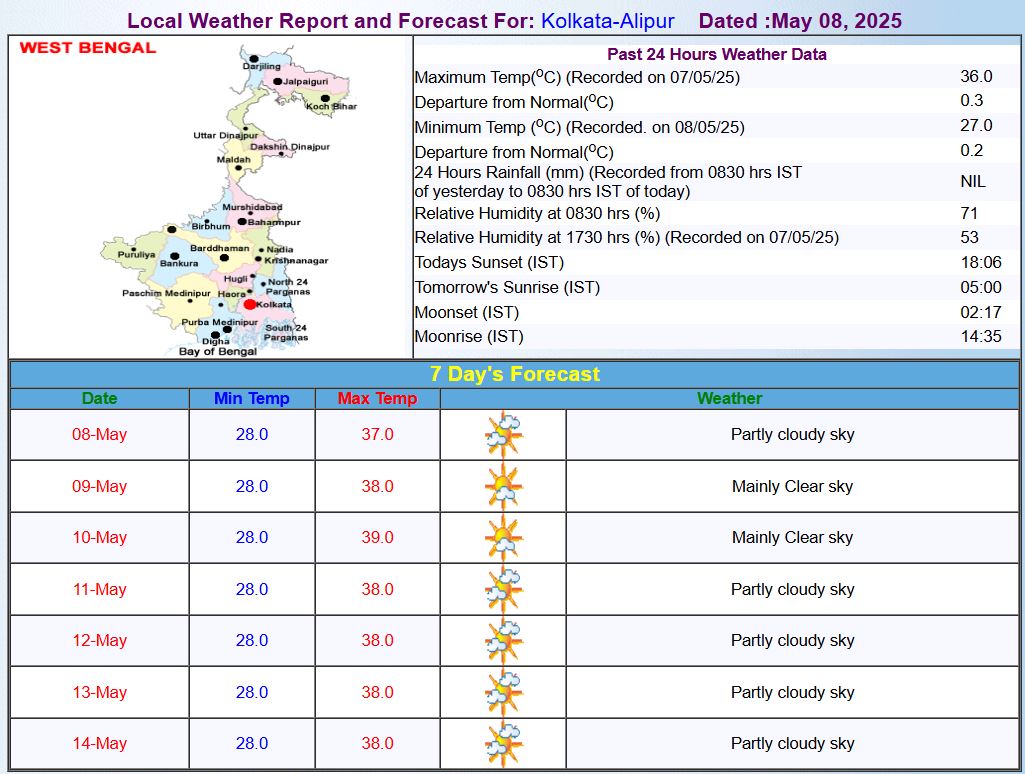
Task: Select the Min Temp column header
Action: tap(249, 398)
